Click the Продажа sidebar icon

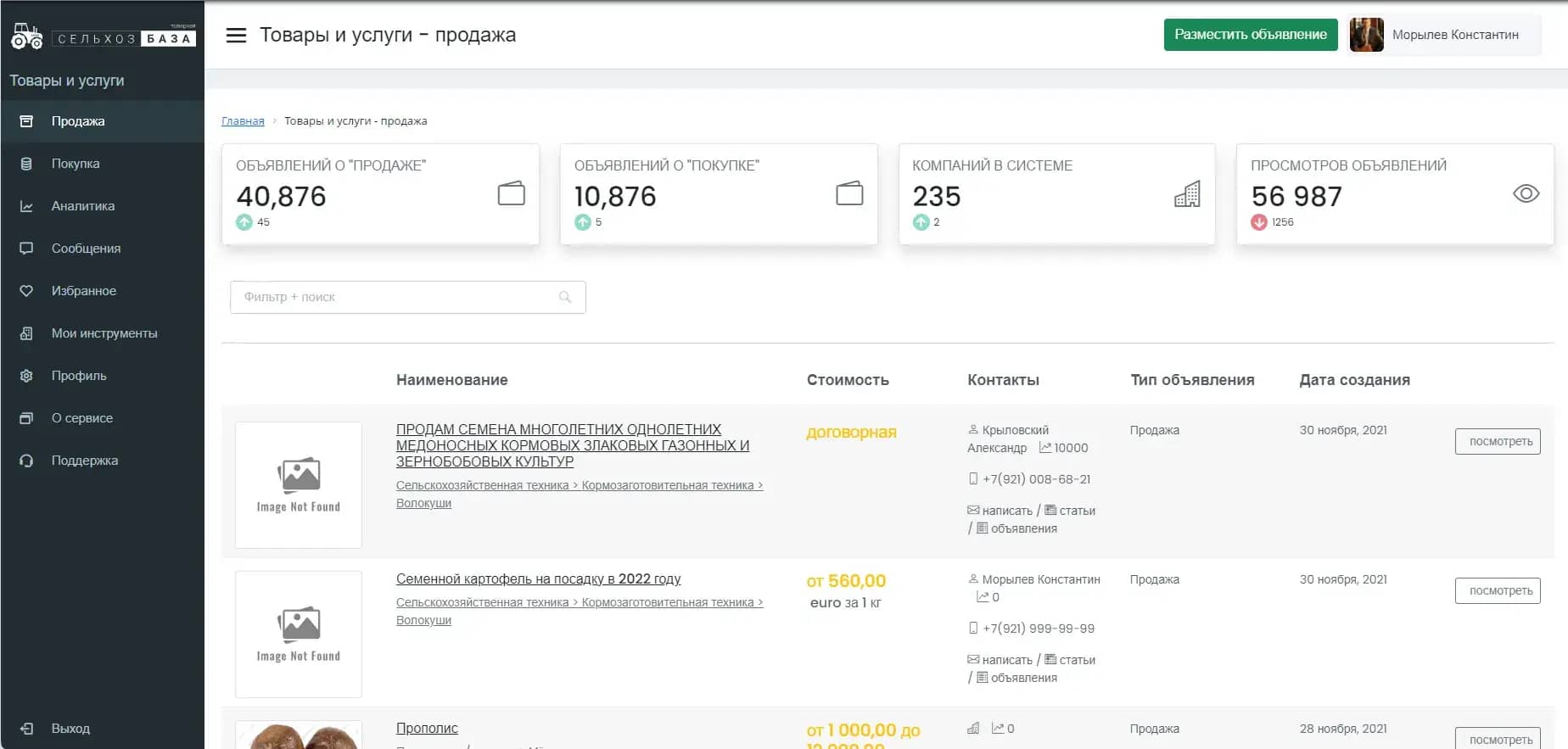point(26,121)
